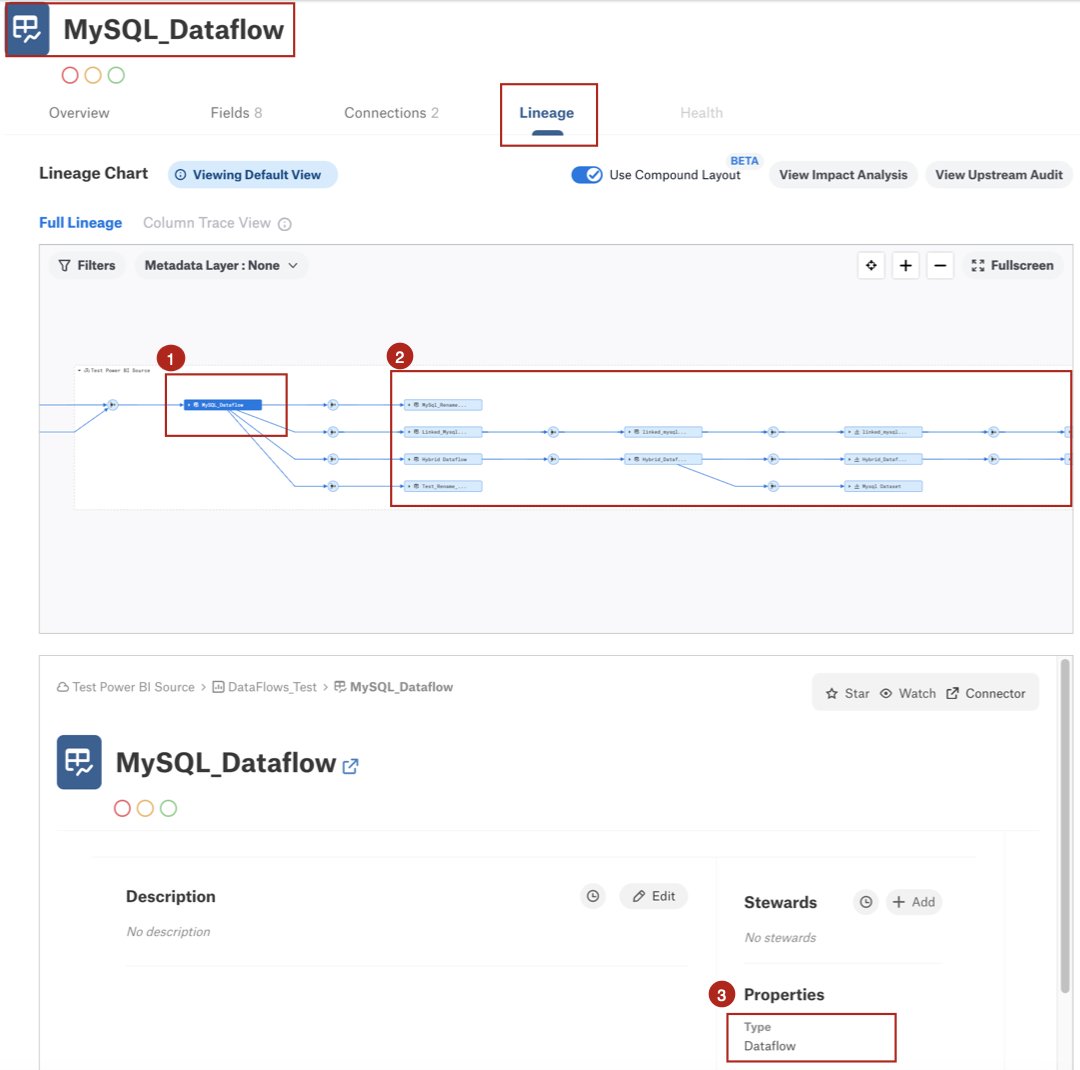The image size is (1080, 1070).
Task: Click the 'Dataflow' type value under Properties
Action: 770,1046
